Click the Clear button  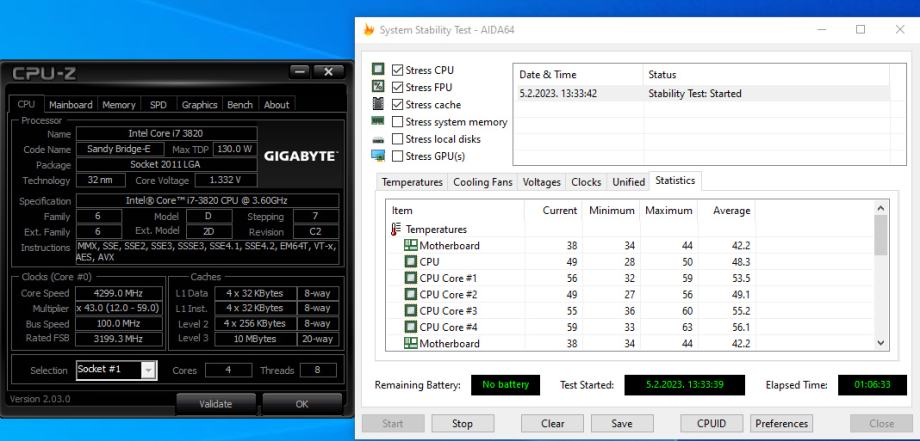[x=552, y=423]
